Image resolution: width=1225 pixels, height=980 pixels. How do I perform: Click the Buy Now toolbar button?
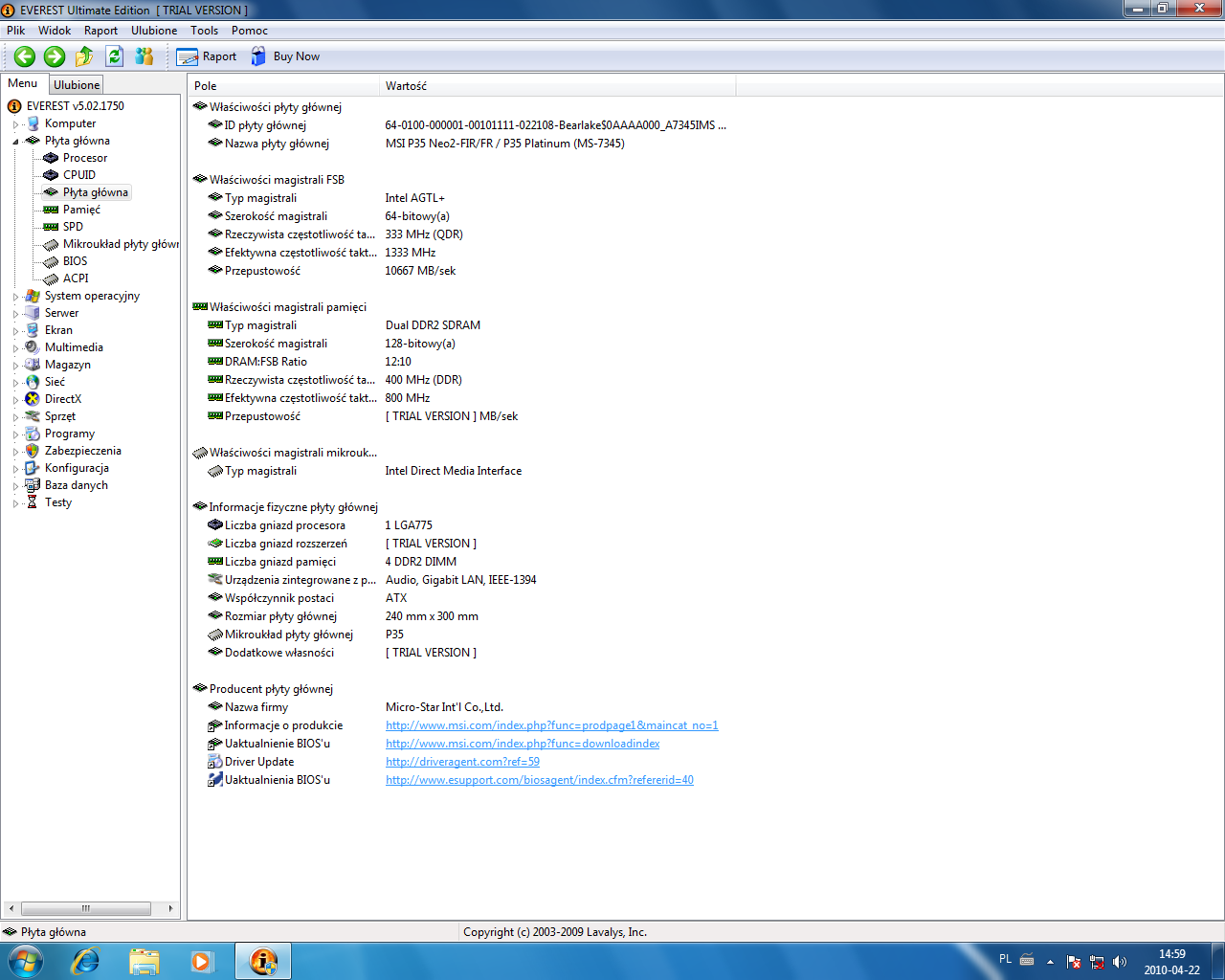[285, 56]
